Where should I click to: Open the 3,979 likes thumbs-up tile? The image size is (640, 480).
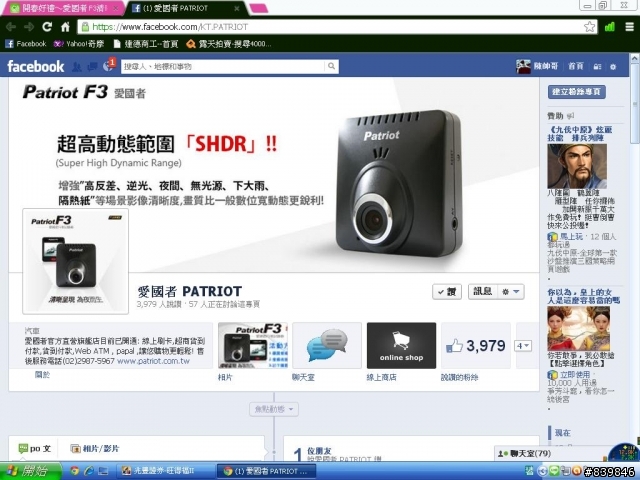coord(476,345)
